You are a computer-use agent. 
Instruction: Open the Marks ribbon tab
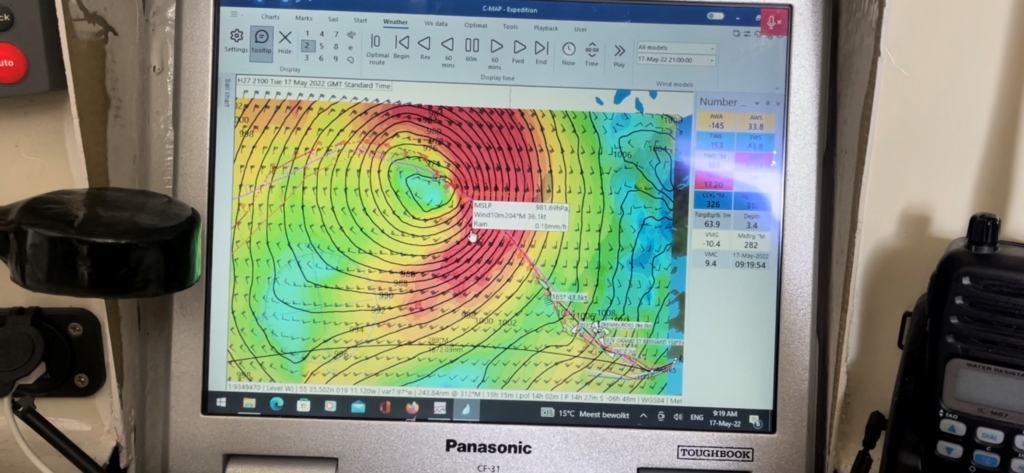(304, 18)
